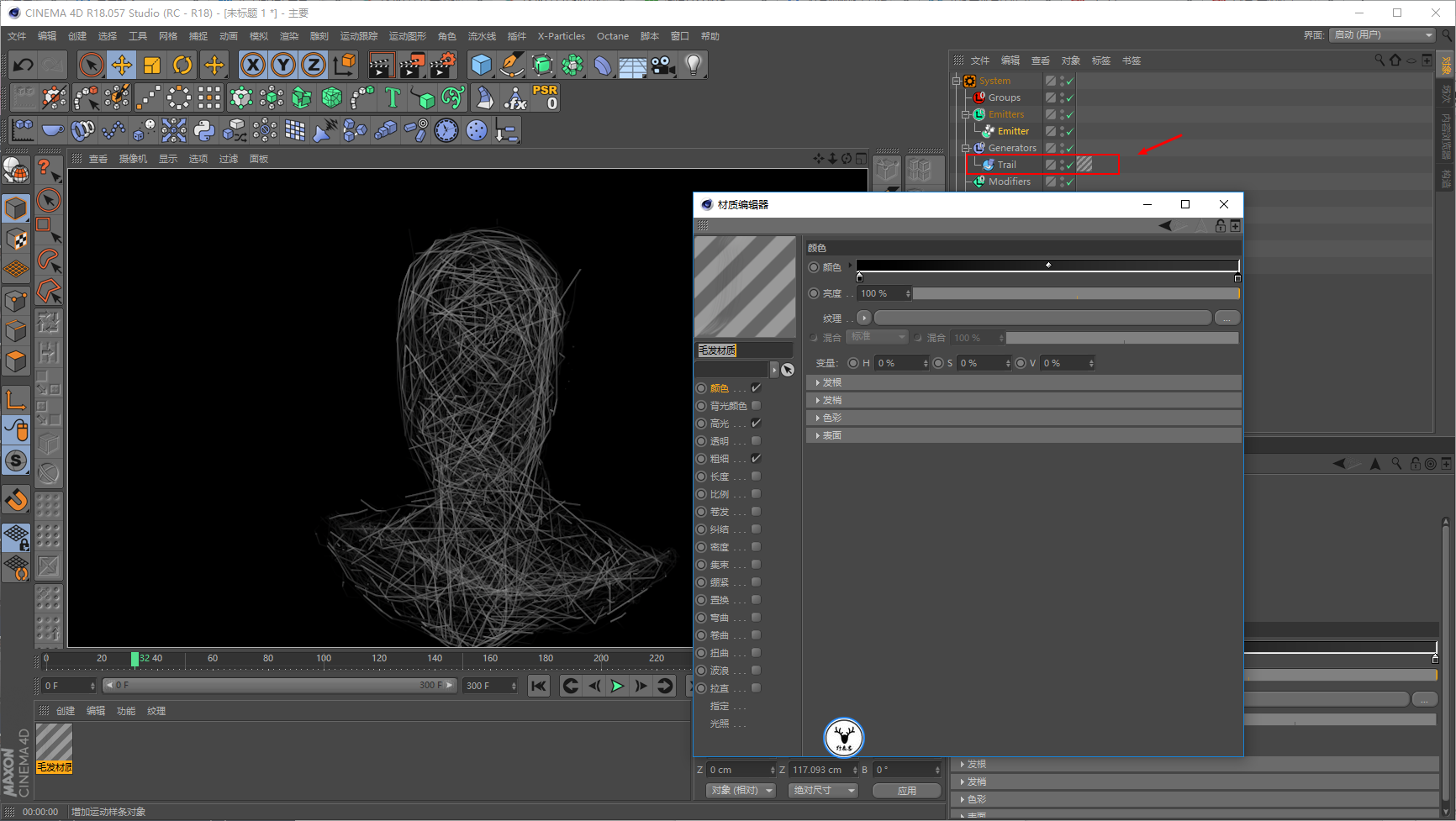Click the material name field 毛发材质
The height and width of the screenshot is (821, 1456).
click(x=745, y=350)
